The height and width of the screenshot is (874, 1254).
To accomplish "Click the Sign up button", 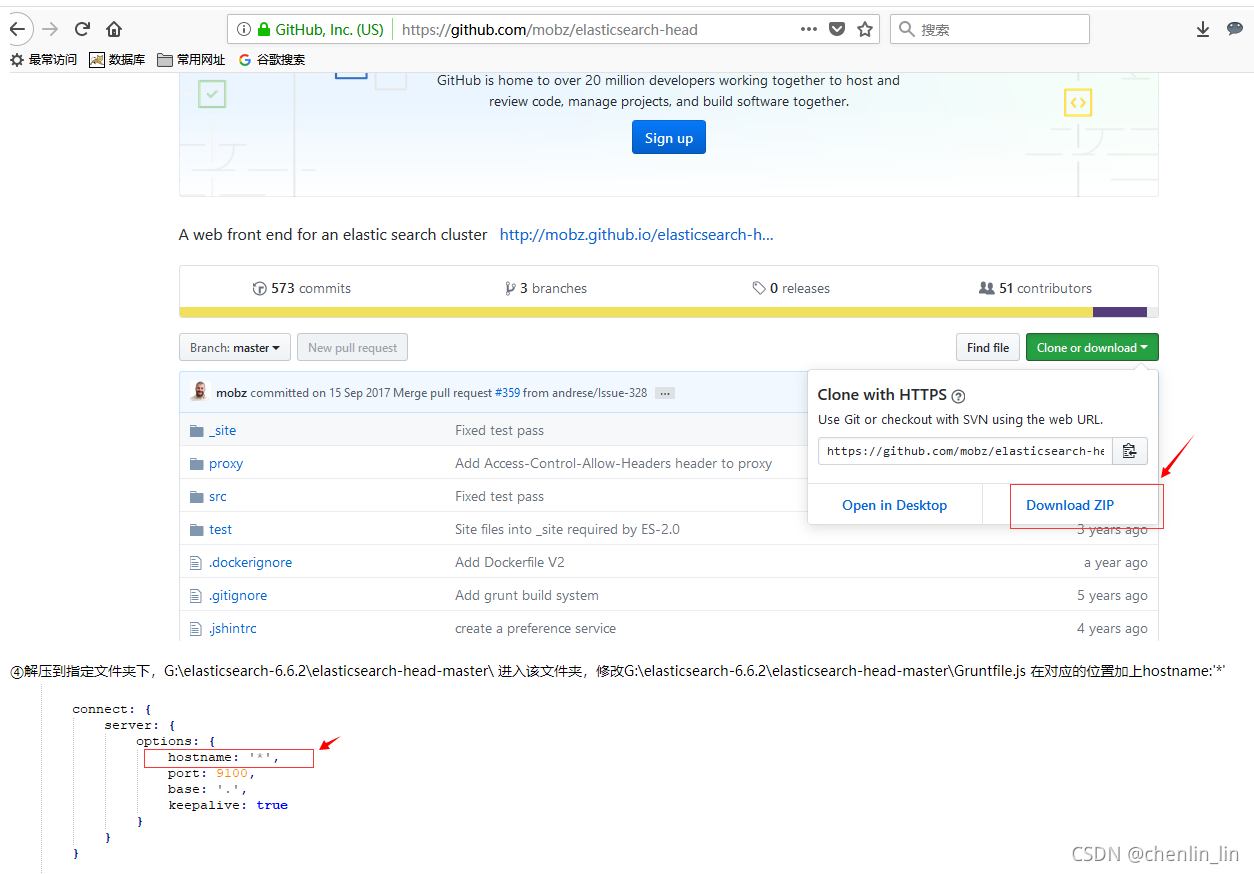I will pyautogui.click(x=669, y=138).
